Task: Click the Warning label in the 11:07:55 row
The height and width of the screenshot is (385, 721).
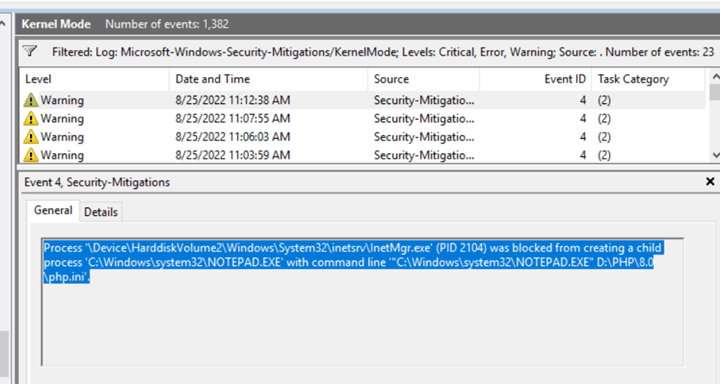Action: (x=62, y=119)
